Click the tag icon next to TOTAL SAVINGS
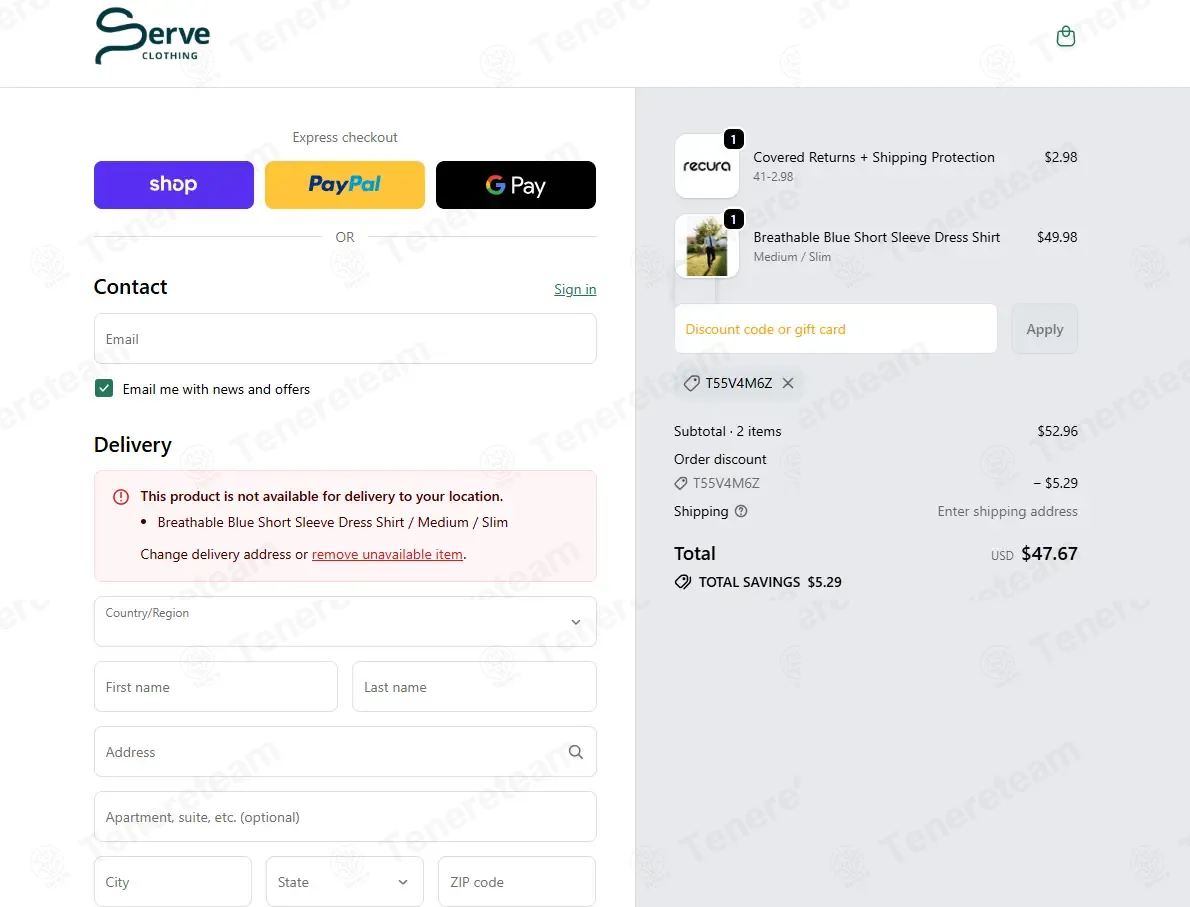The height and width of the screenshot is (907, 1190). coord(683,582)
